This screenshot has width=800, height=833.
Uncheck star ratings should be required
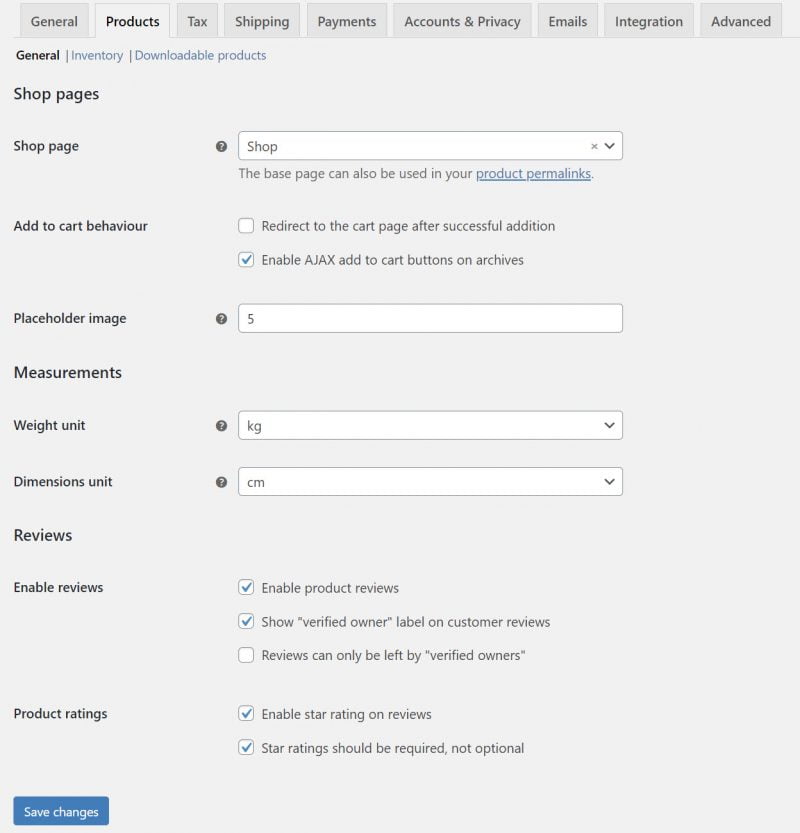click(x=246, y=748)
